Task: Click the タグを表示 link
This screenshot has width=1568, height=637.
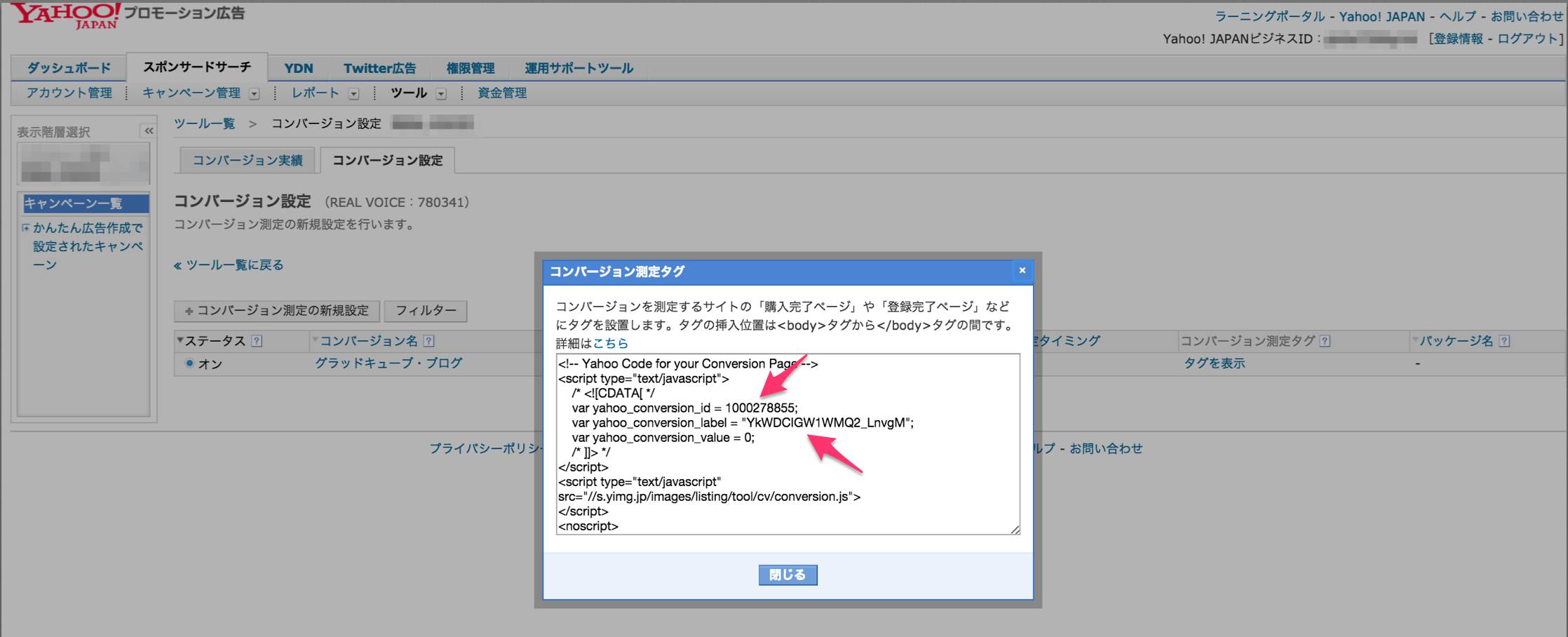Action: click(1215, 363)
